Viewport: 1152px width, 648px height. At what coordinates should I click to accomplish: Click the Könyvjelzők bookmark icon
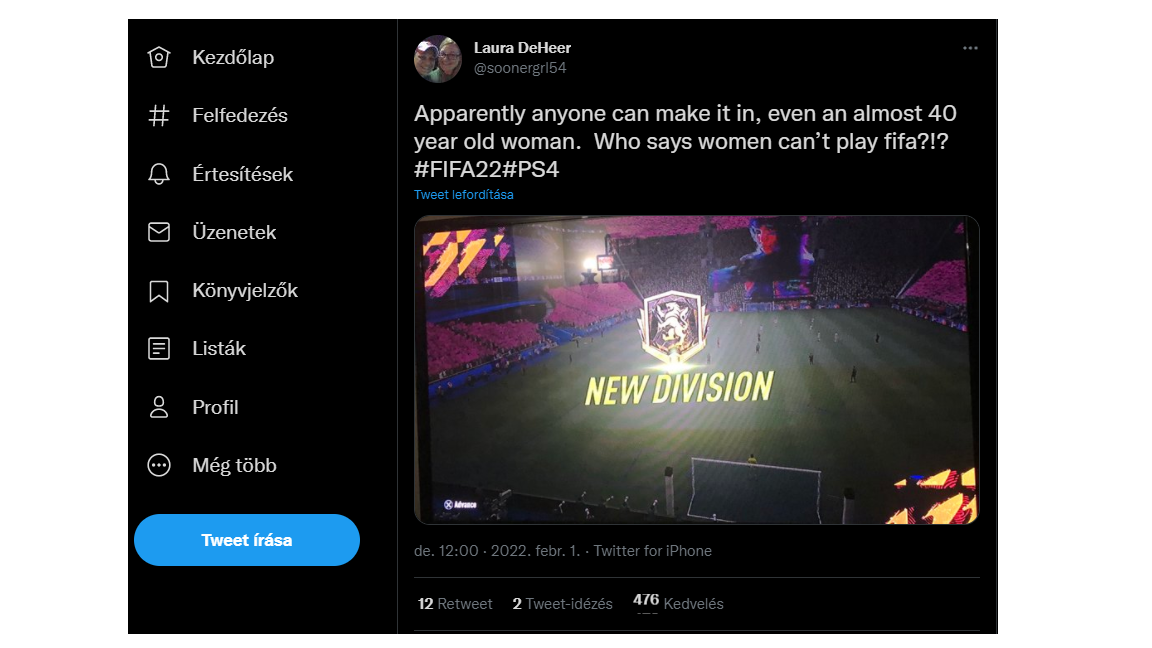(x=158, y=291)
